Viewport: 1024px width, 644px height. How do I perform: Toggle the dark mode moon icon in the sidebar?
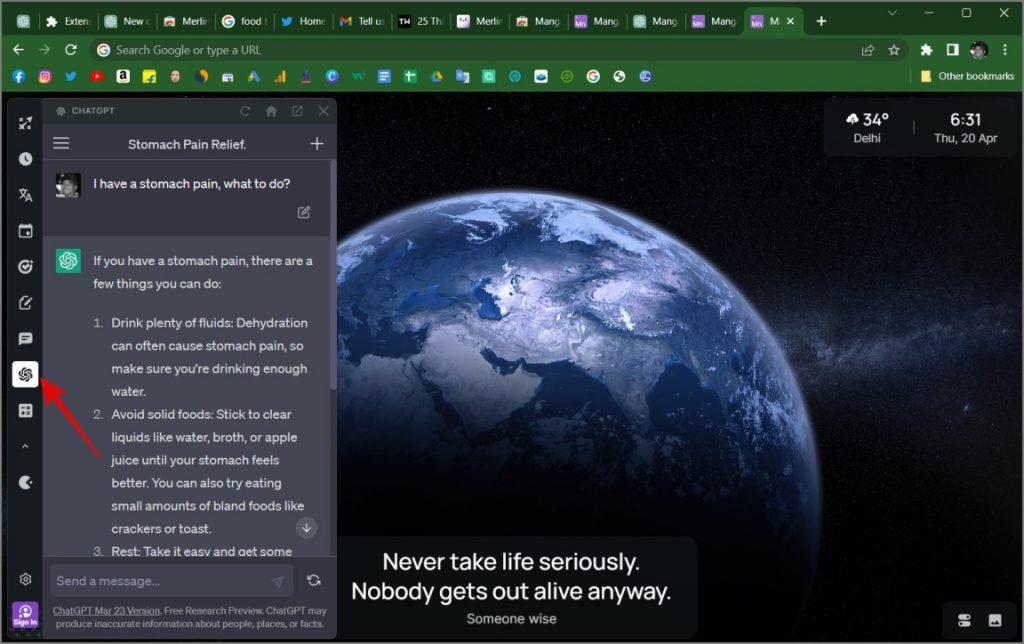tap(25, 483)
